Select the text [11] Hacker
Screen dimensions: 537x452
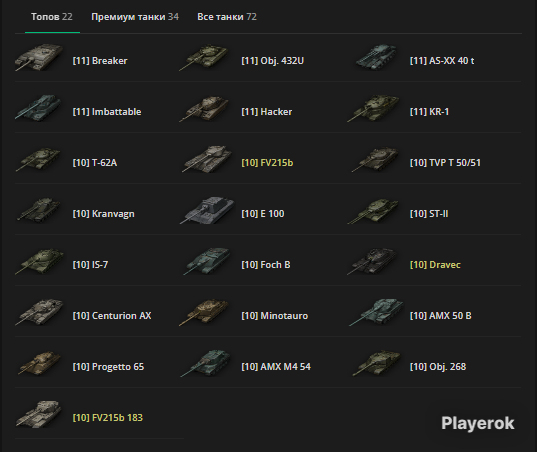tap(267, 112)
